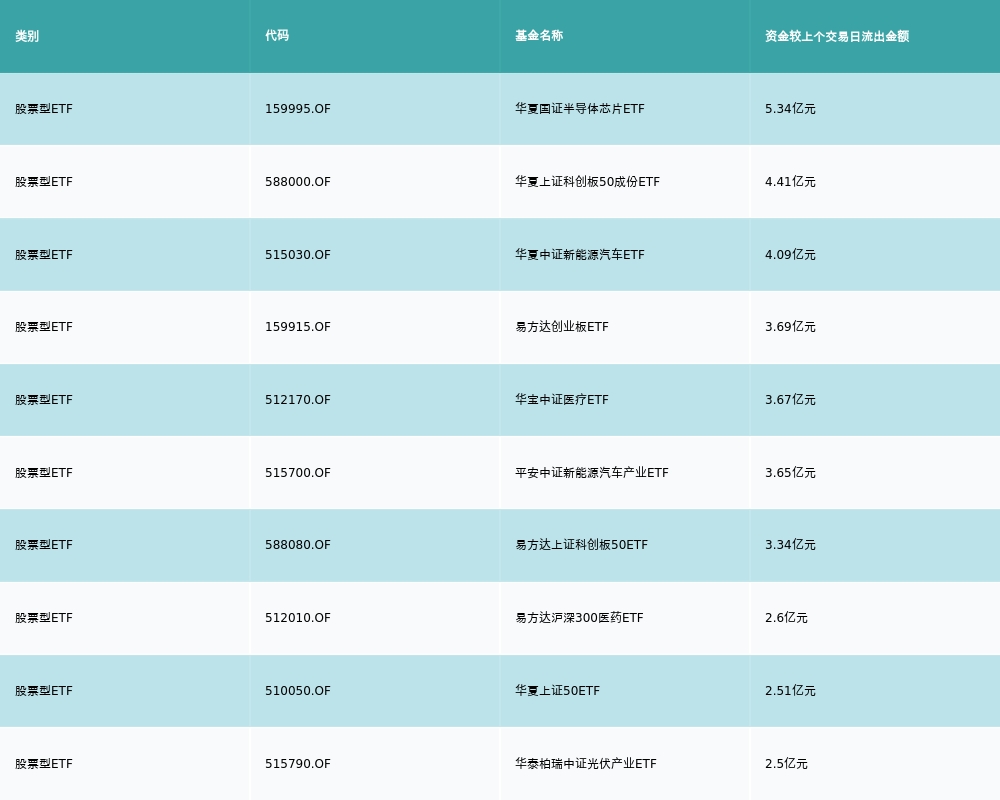Click fund code 588080.OF
The width and height of the screenshot is (1000, 800).
click(298, 545)
